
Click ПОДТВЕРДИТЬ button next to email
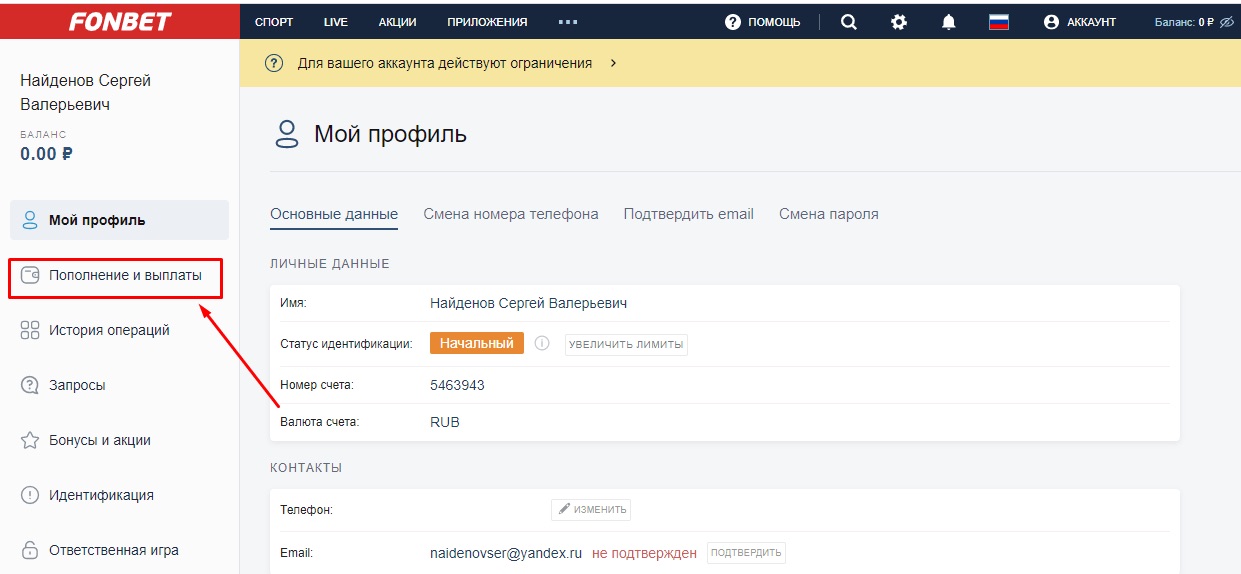pyautogui.click(x=746, y=552)
